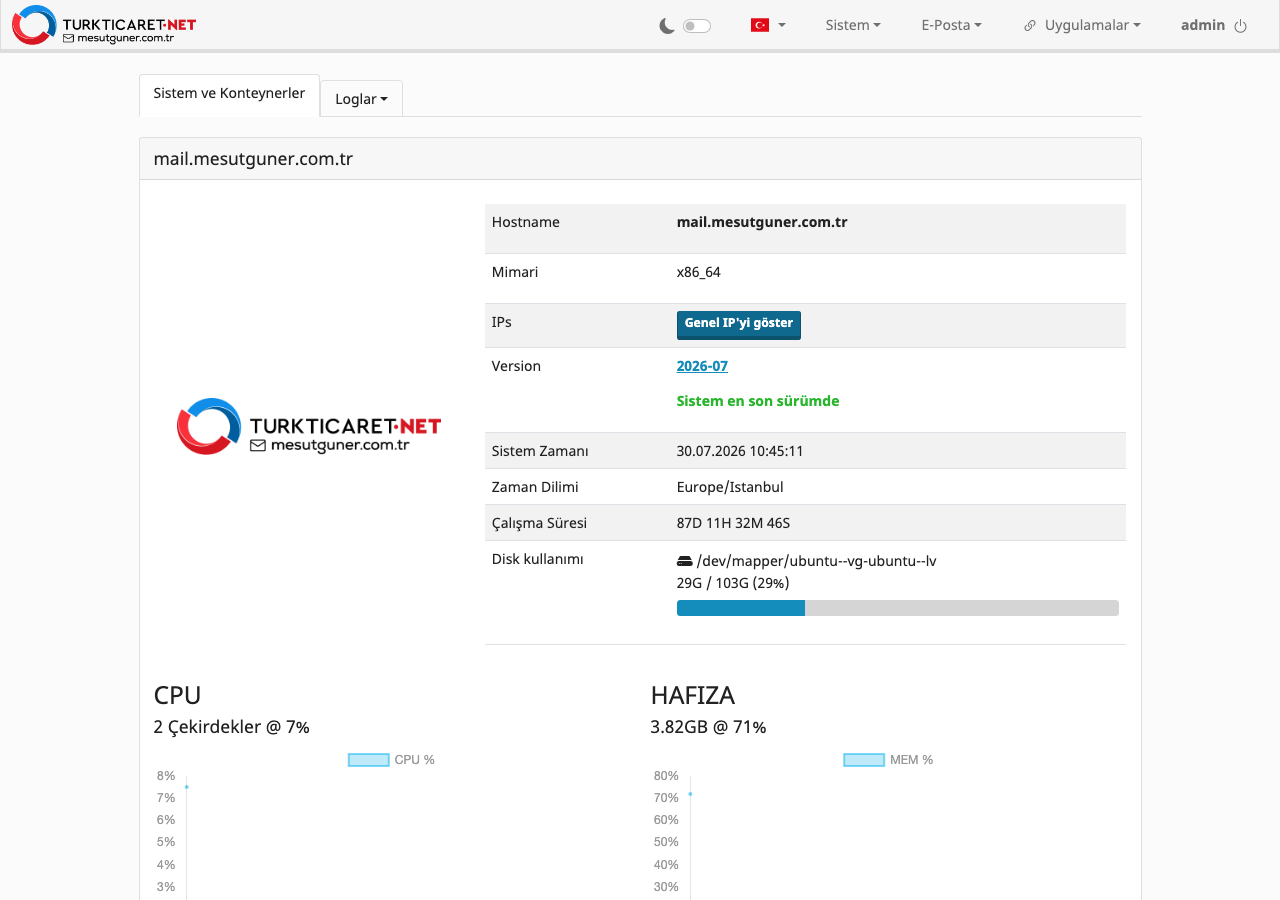Toggle the MEM % chart legend box
The width and height of the screenshot is (1280, 900).
click(864, 760)
